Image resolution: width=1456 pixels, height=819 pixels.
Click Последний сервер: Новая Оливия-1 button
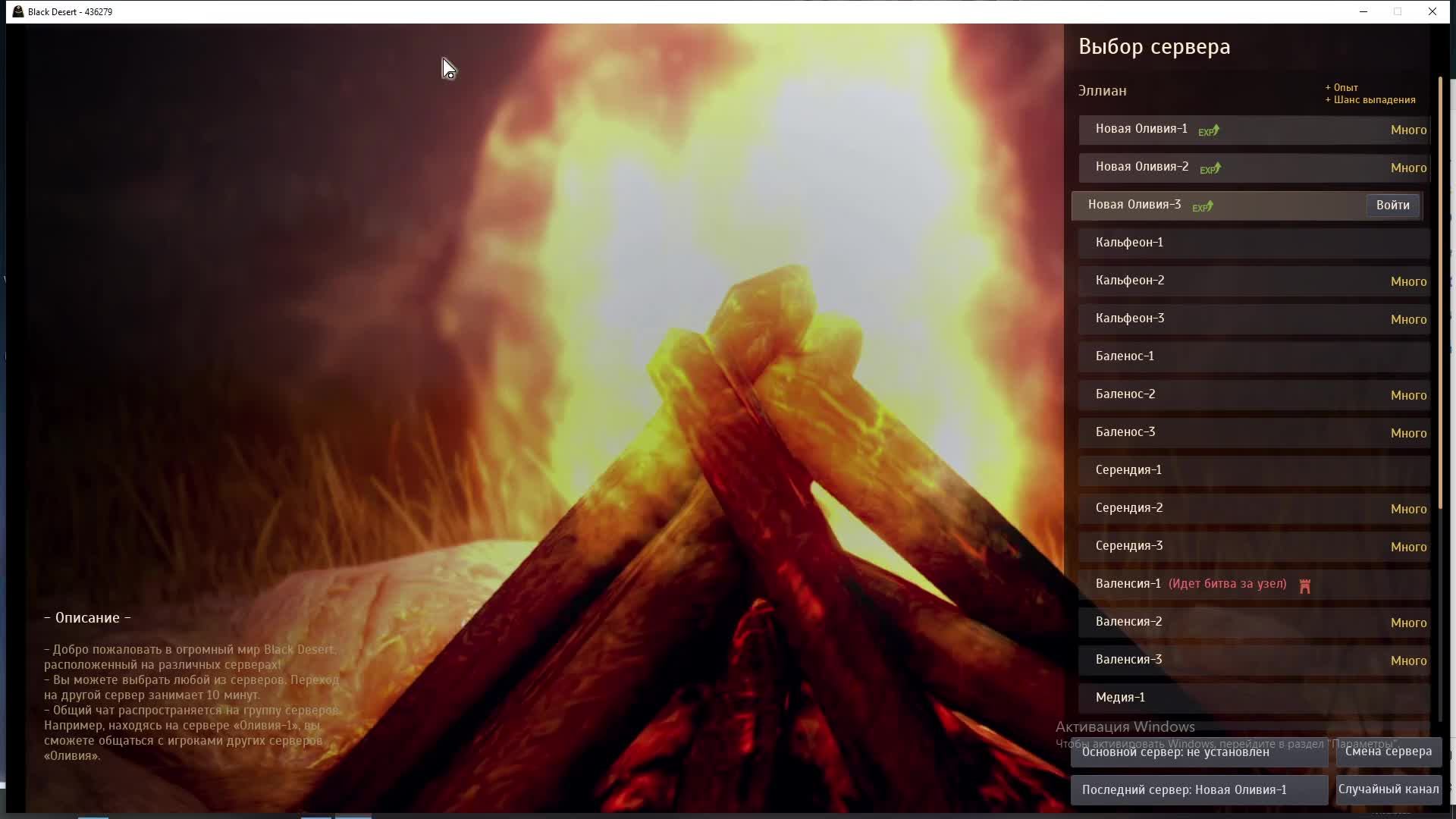pos(1199,789)
